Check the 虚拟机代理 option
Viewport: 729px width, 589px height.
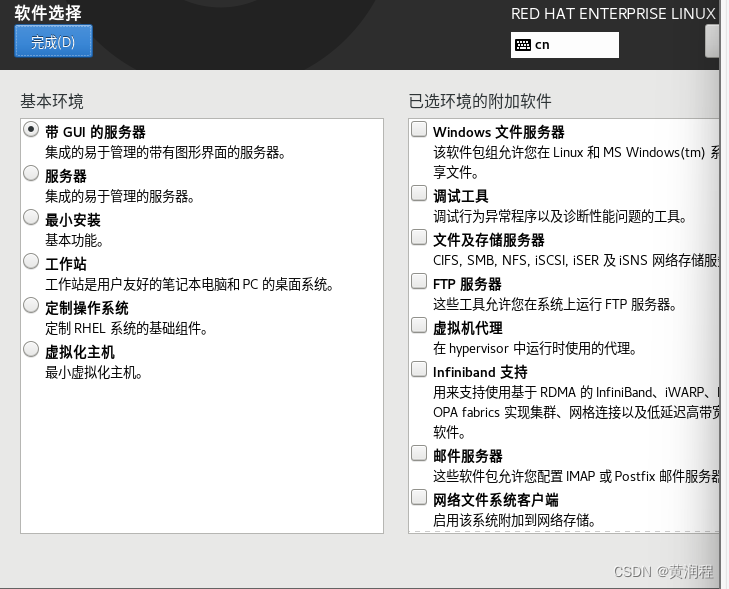pyautogui.click(x=419, y=325)
